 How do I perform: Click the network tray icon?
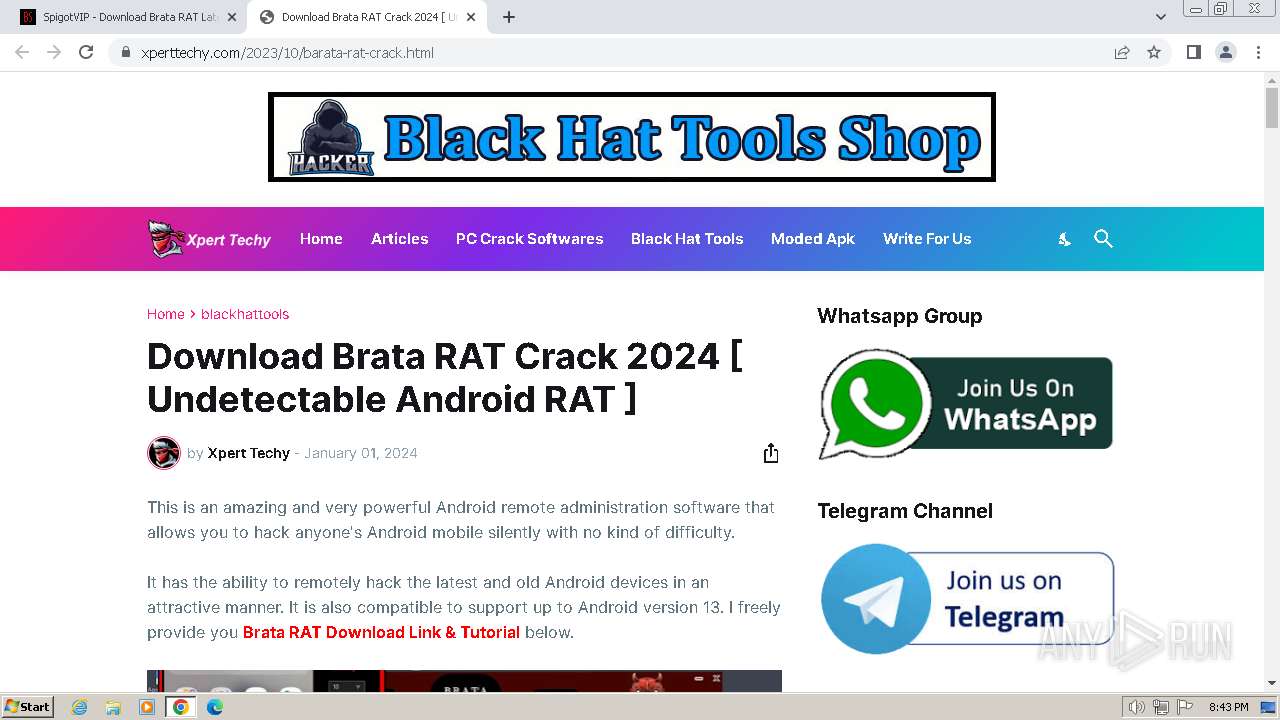pos(1161,707)
